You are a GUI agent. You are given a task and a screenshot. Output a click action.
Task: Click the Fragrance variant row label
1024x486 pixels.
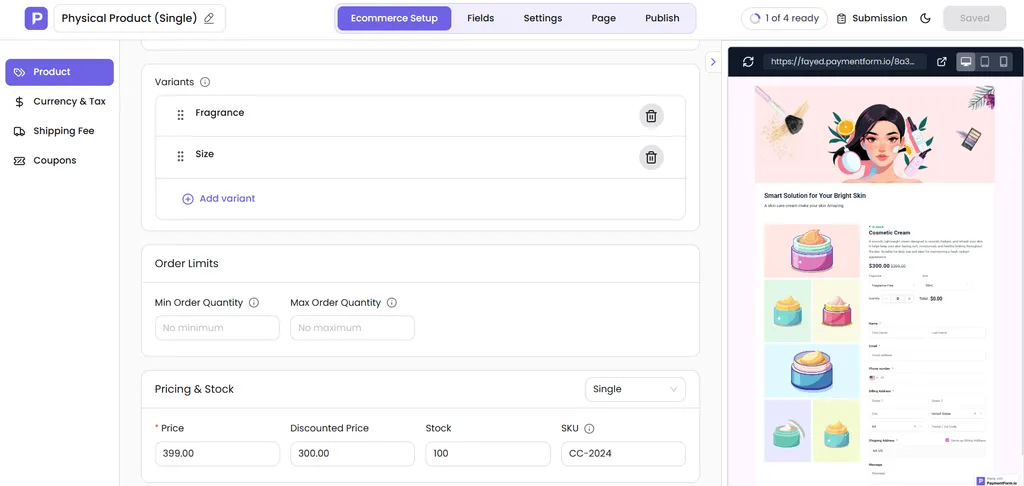point(219,113)
